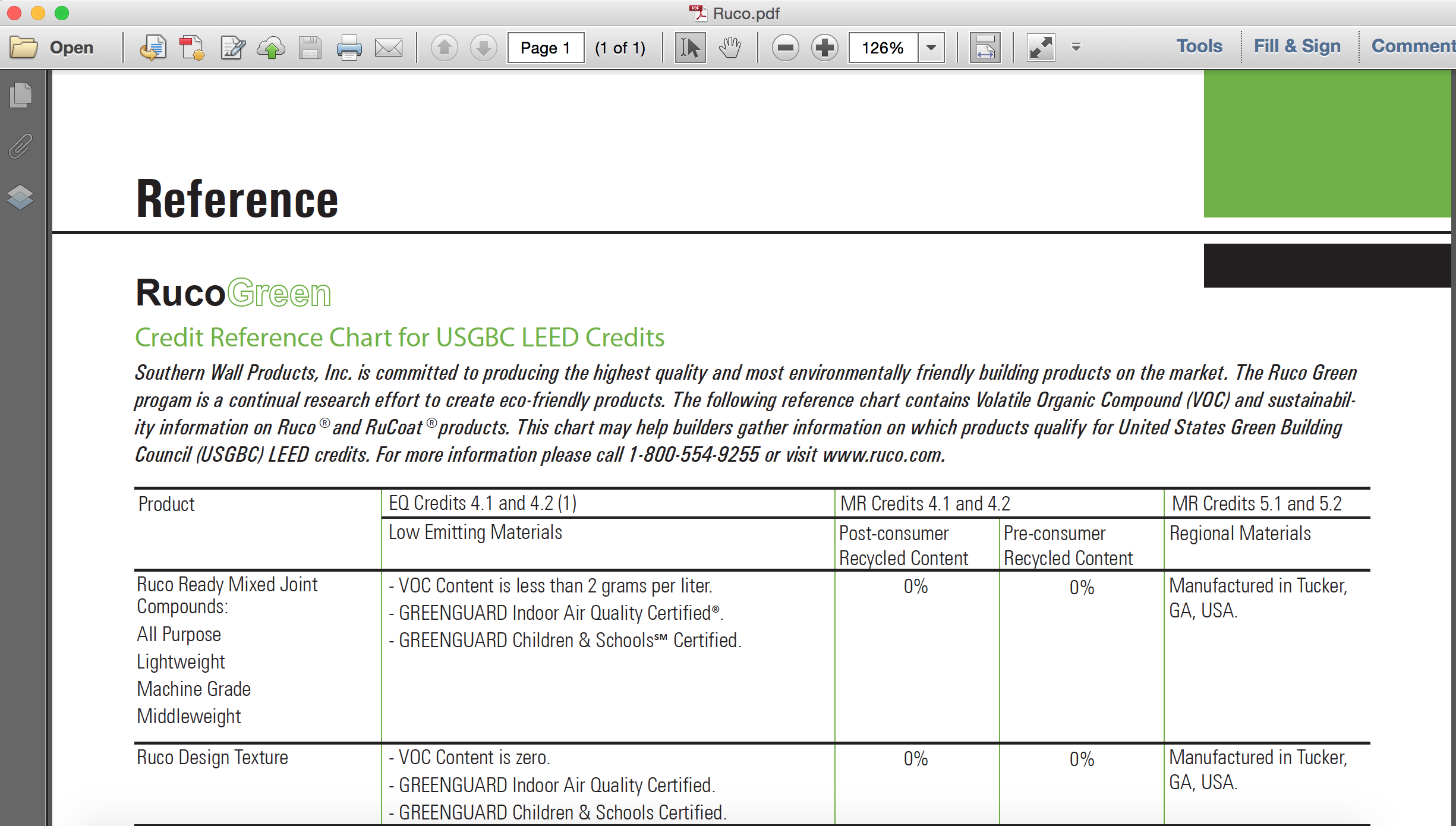The height and width of the screenshot is (826, 1456).
Task: Click the www.ruco.com text
Action: point(884,455)
